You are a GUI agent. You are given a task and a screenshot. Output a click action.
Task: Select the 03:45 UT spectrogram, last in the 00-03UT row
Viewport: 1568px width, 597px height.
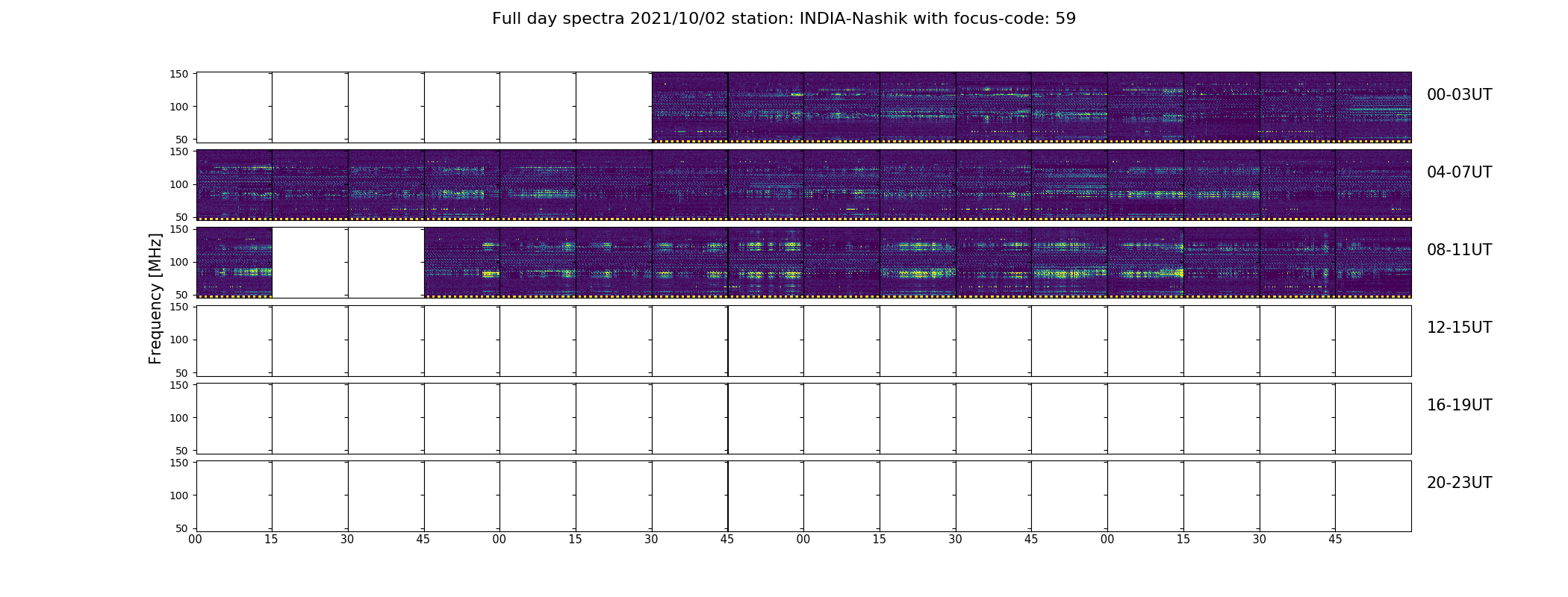click(x=1373, y=107)
